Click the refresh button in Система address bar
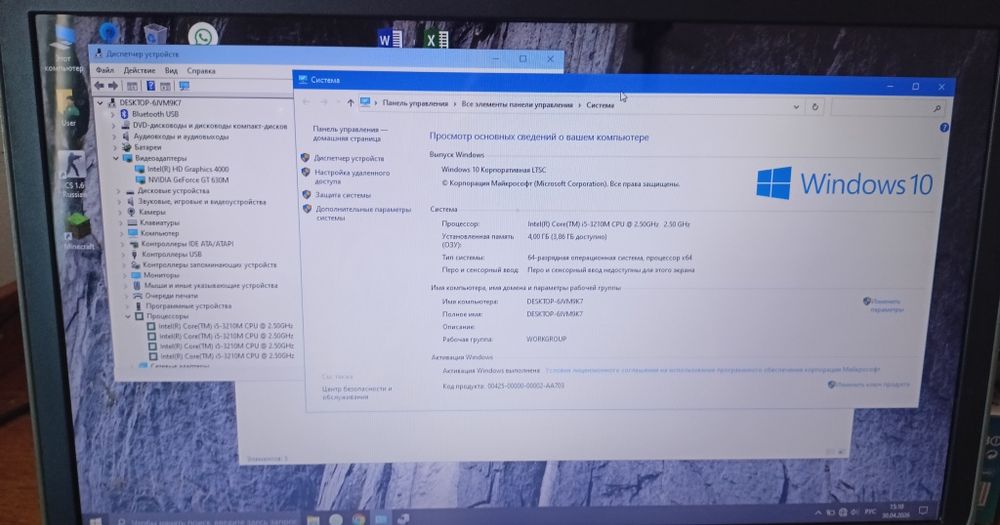1000x525 pixels. (x=814, y=107)
